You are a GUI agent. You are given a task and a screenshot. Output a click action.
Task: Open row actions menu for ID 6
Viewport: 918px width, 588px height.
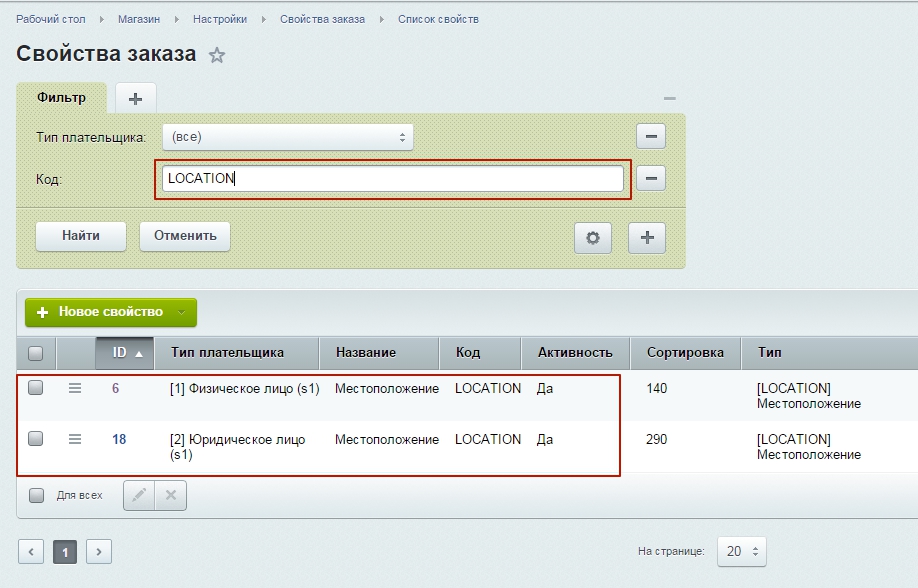click(x=75, y=388)
